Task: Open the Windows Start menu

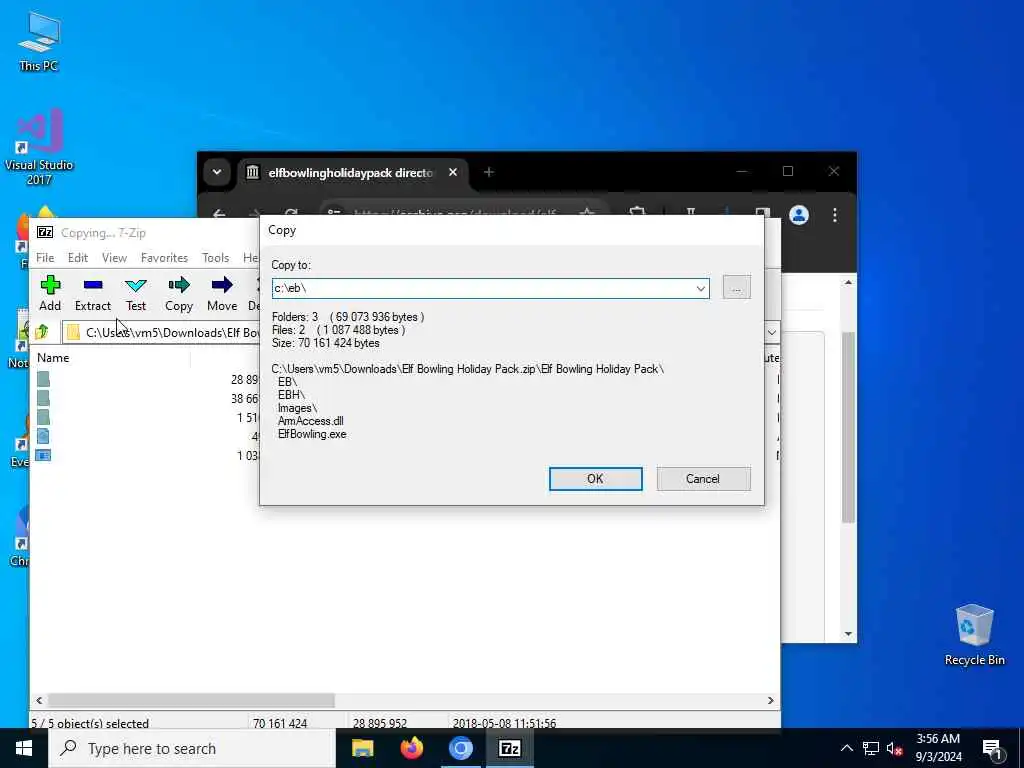Action: tap(24, 748)
